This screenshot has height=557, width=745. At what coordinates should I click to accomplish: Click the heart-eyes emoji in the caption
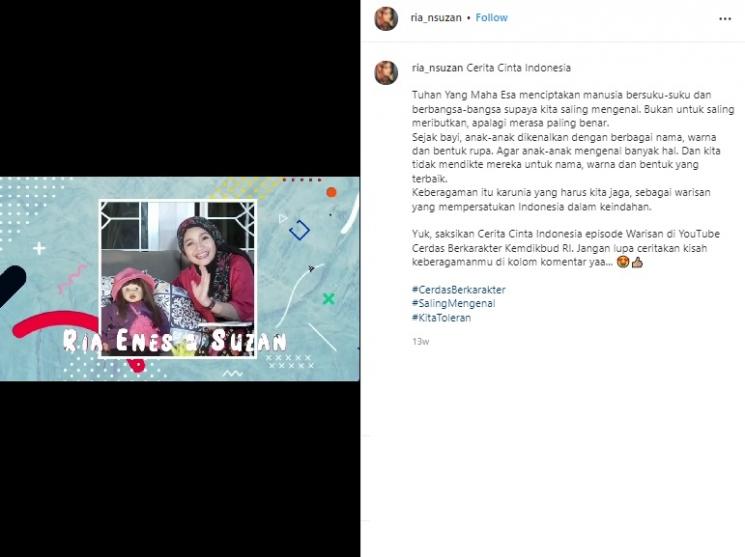click(x=623, y=262)
